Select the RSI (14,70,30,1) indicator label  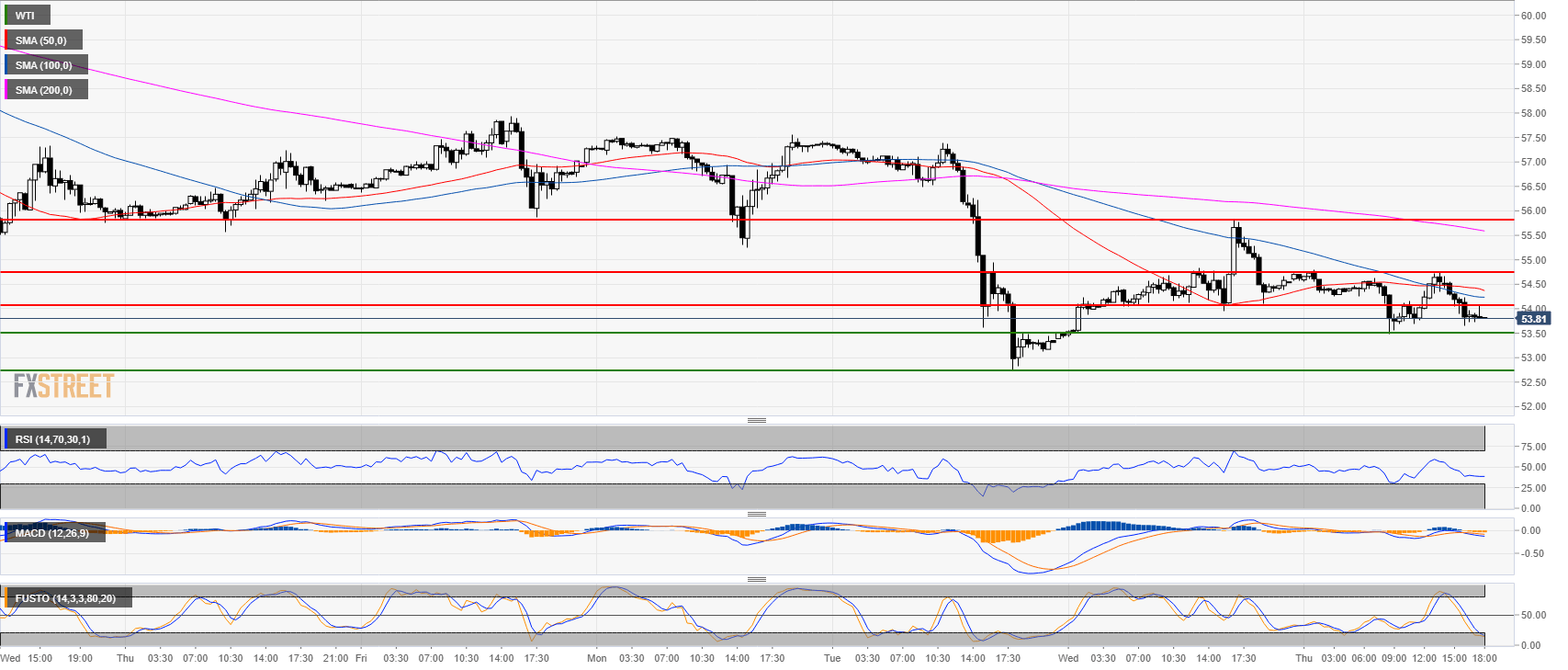(x=52, y=439)
